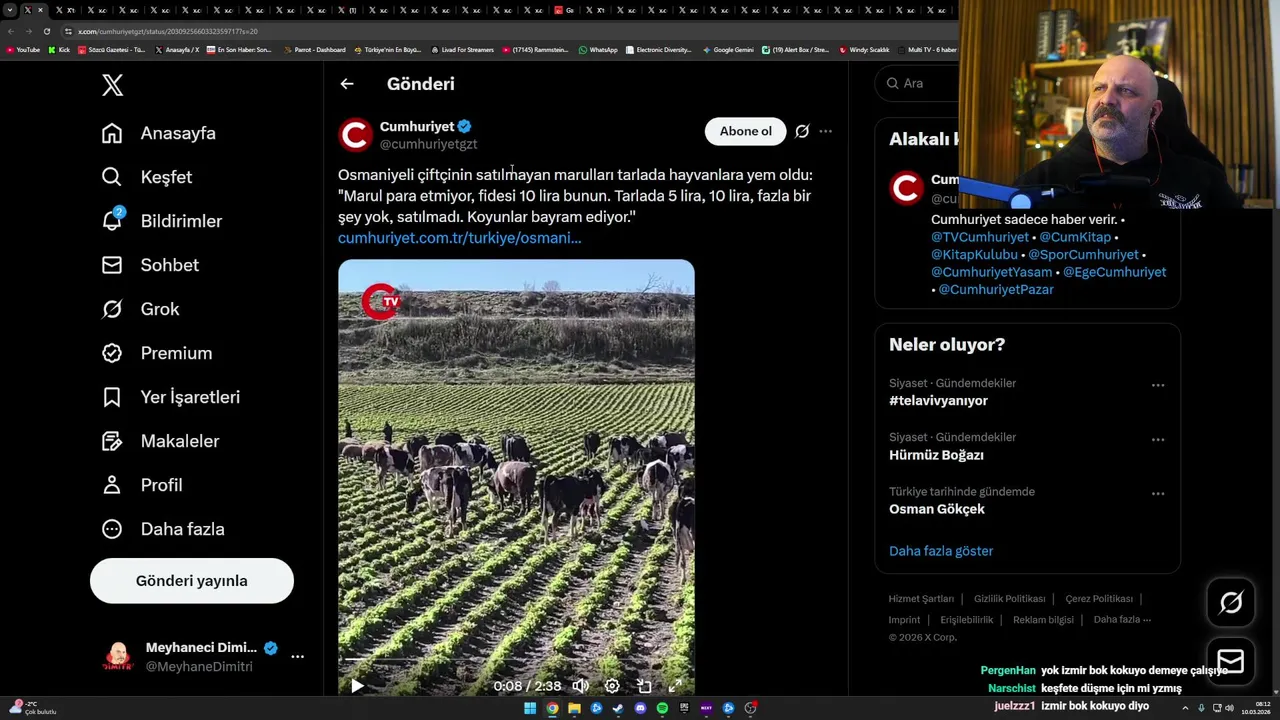The width and height of the screenshot is (1280, 720).
Task: Go back with the arrow next to Gönderi
Action: pyautogui.click(x=347, y=84)
